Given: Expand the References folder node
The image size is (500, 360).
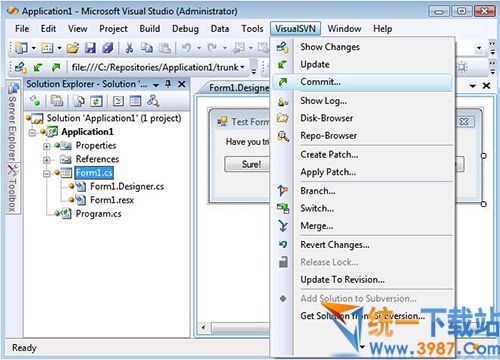Looking at the screenshot, I should click(x=47, y=160).
